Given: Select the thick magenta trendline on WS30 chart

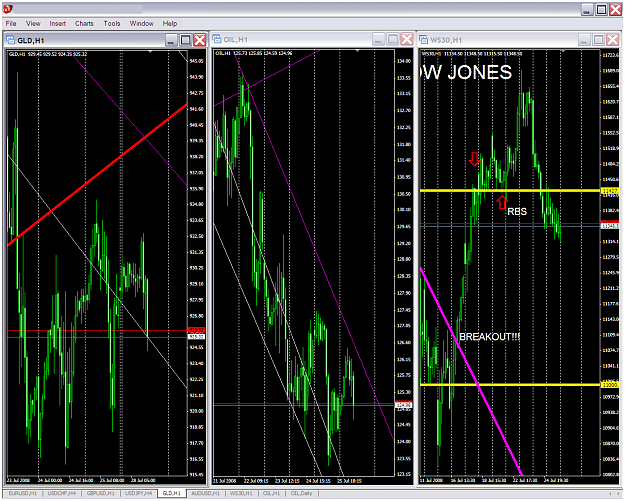Looking at the screenshot, I should [471, 371].
